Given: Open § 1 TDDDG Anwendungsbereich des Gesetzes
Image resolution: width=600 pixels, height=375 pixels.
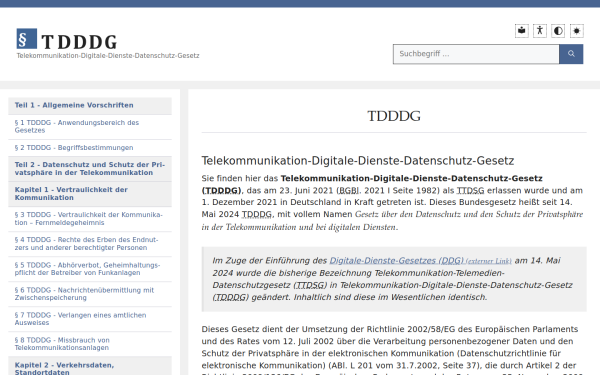Looking at the screenshot, I should [x=90, y=127].
